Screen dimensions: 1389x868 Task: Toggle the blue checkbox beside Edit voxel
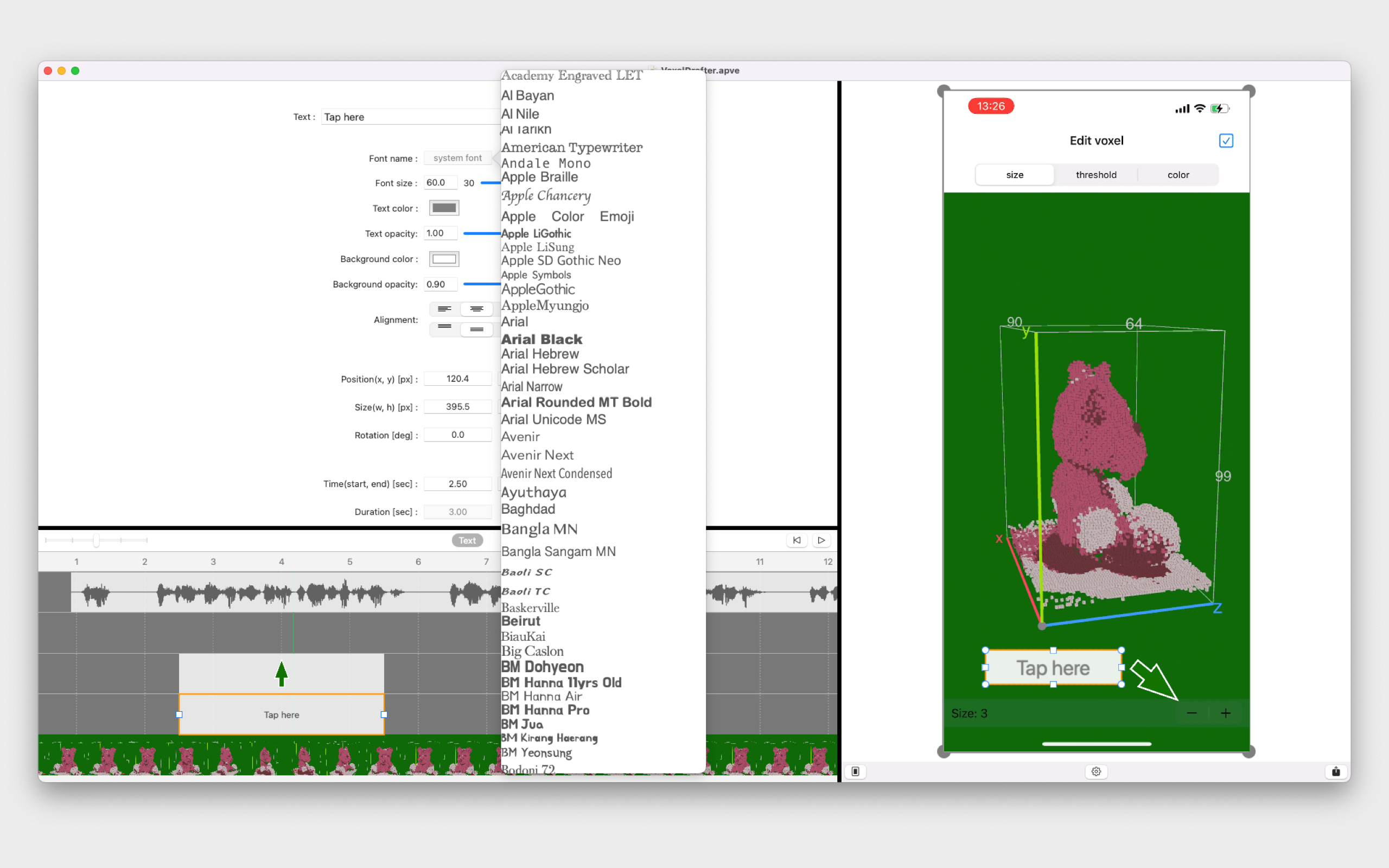1226,141
